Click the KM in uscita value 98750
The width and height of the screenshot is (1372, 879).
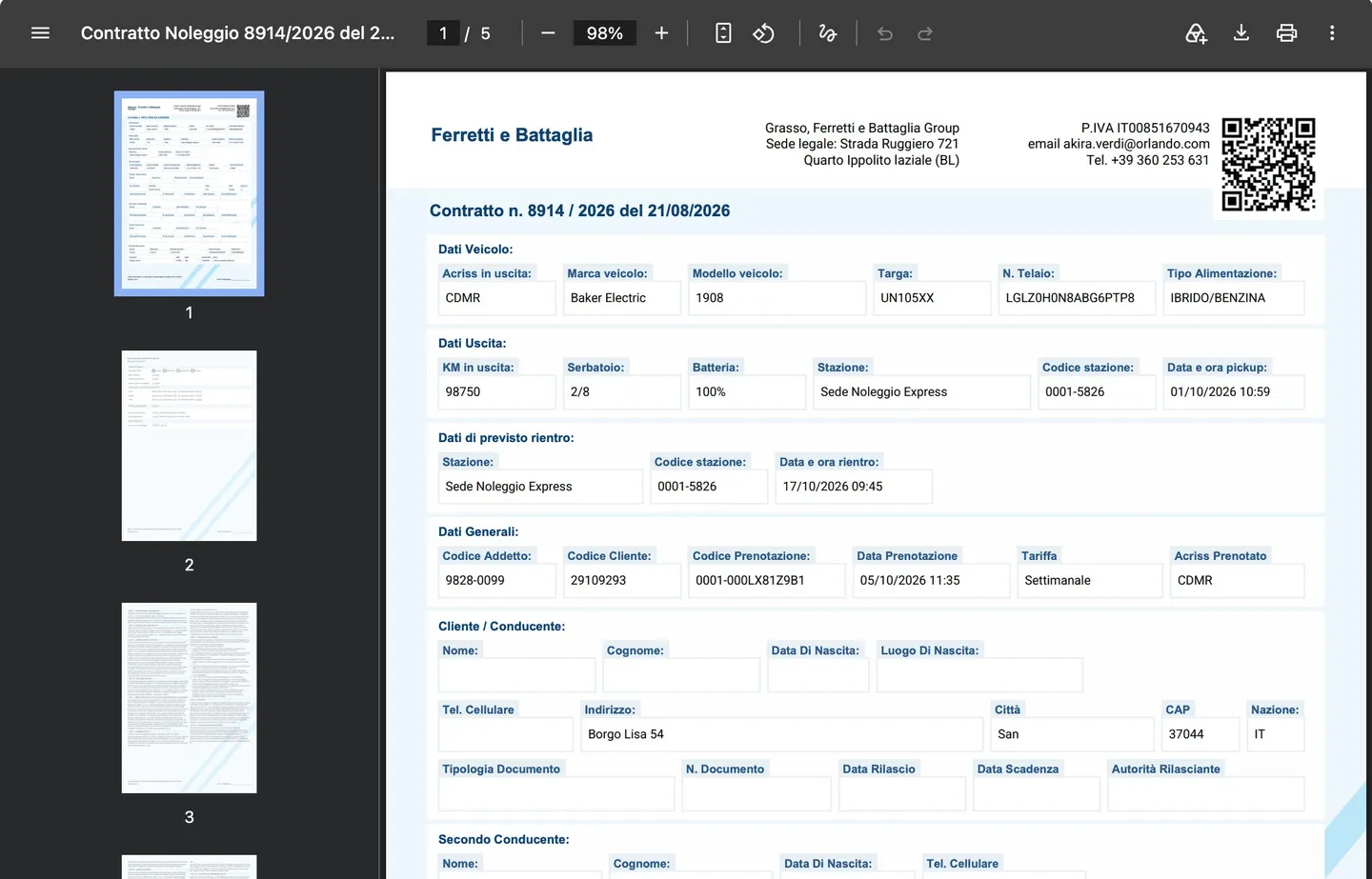(x=463, y=391)
